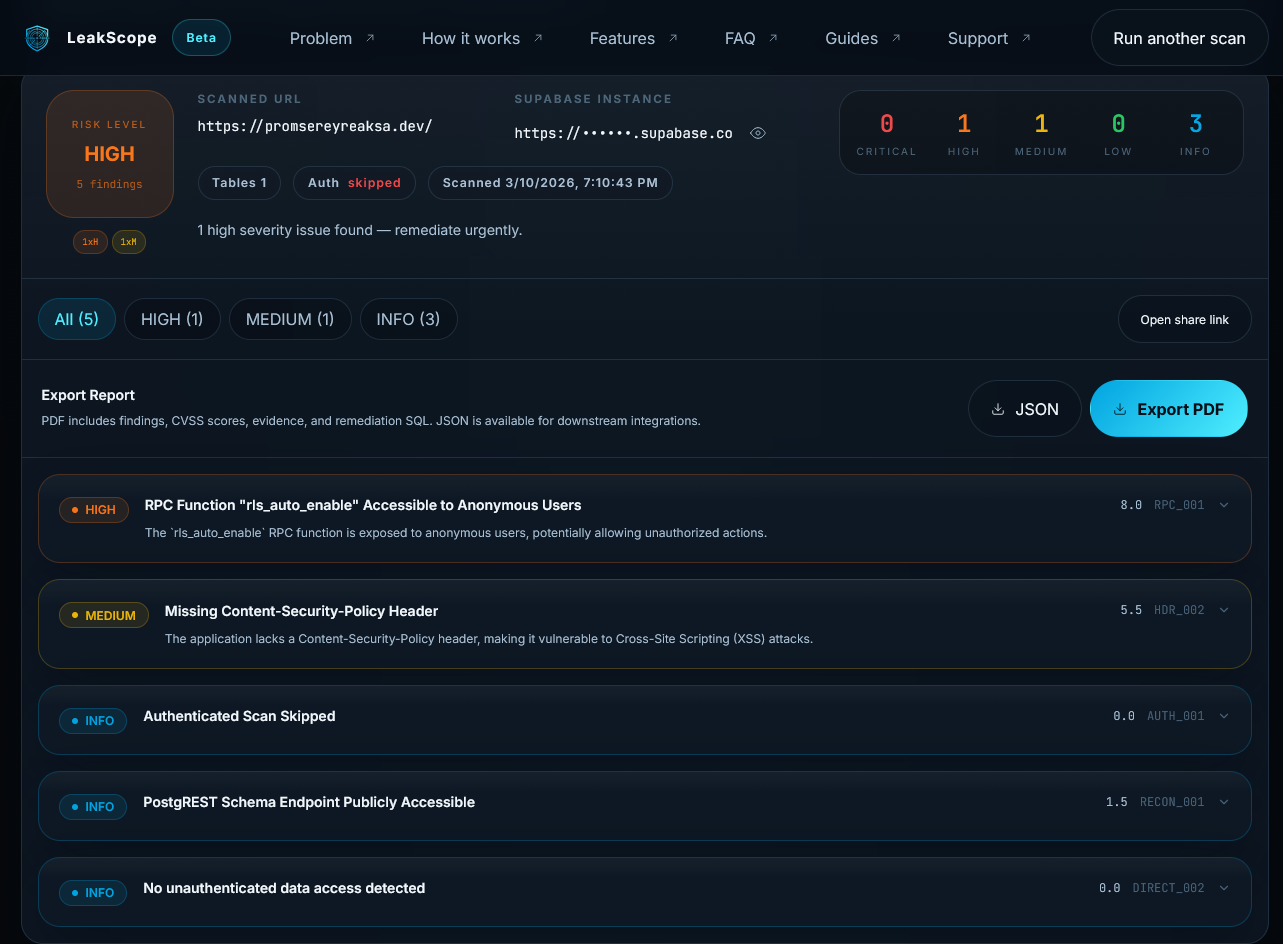Click the arrow icon beside Features
Image resolution: width=1283 pixels, height=944 pixels.
(x=673, y=38)
